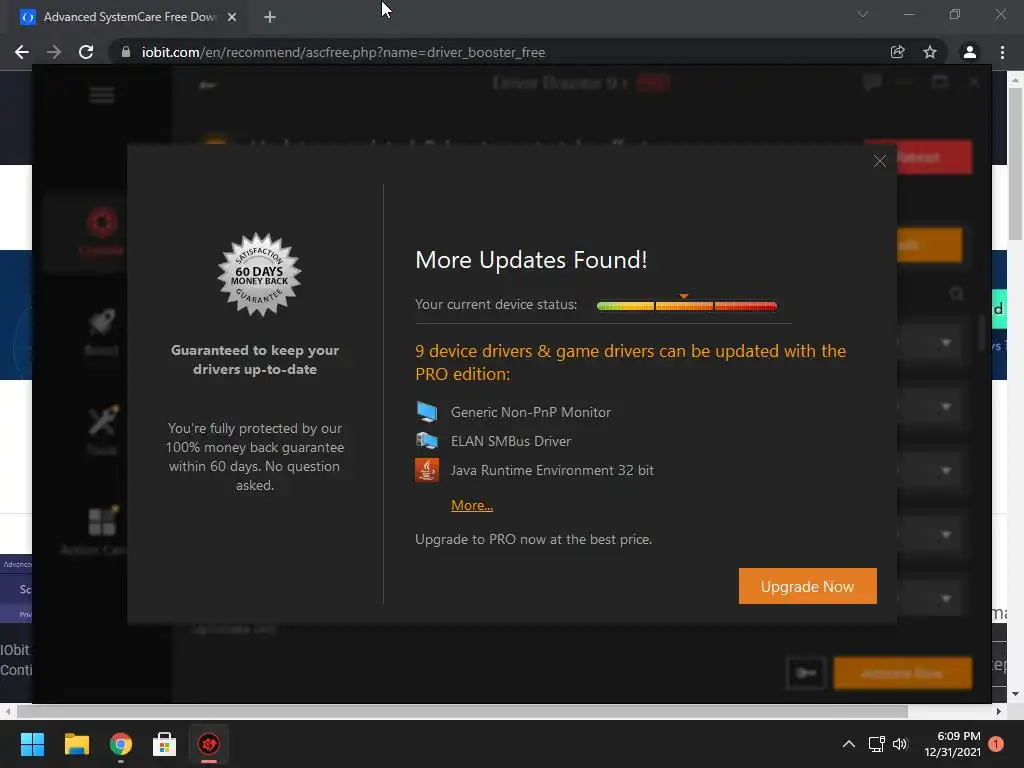Viewport: 1024px width, 768px height.
Task: Open File Explorer from taskbar
Action: click(x=76, y=744)
